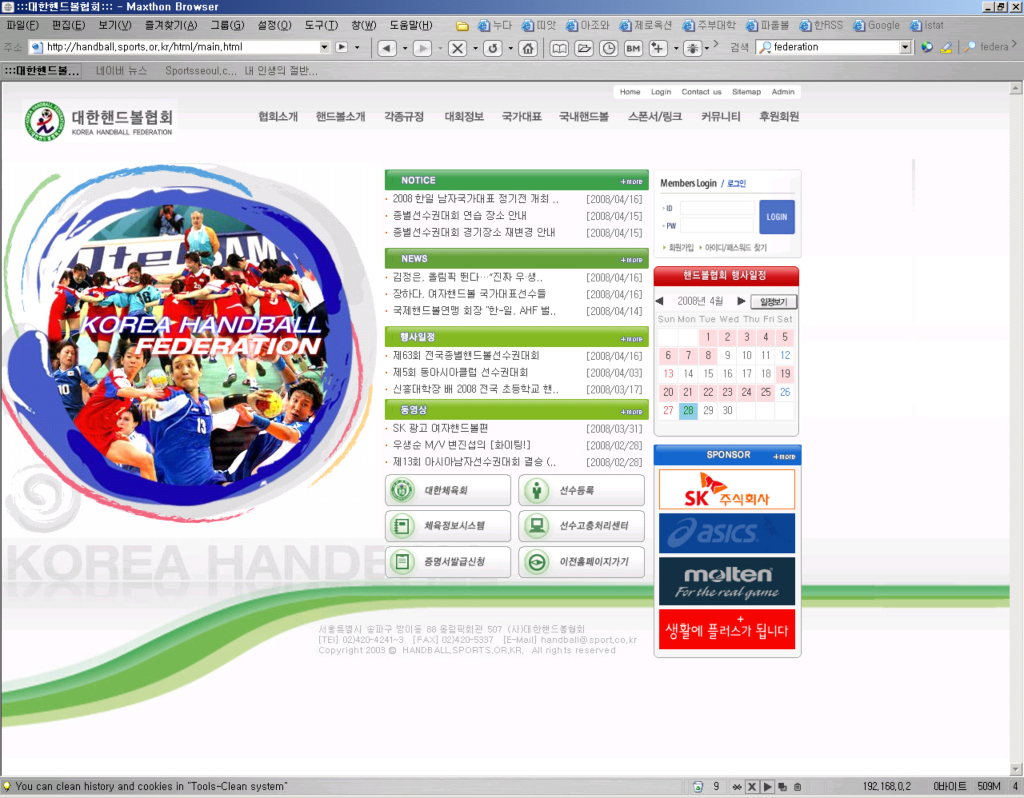Go to previous month in calendar
The image size is (1024, 798).
(x=660, y=301)
